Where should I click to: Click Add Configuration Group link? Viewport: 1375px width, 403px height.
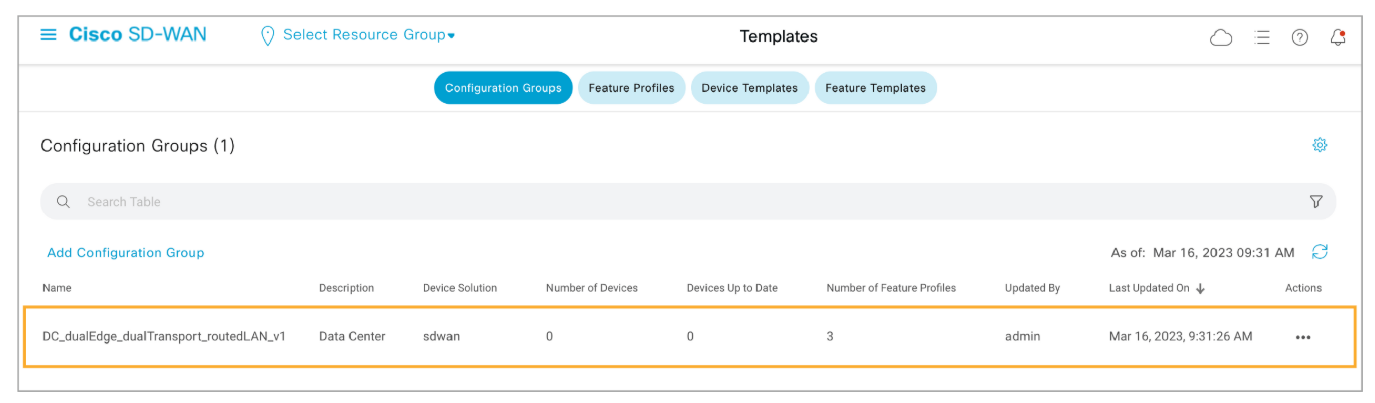tap(126, 253)
